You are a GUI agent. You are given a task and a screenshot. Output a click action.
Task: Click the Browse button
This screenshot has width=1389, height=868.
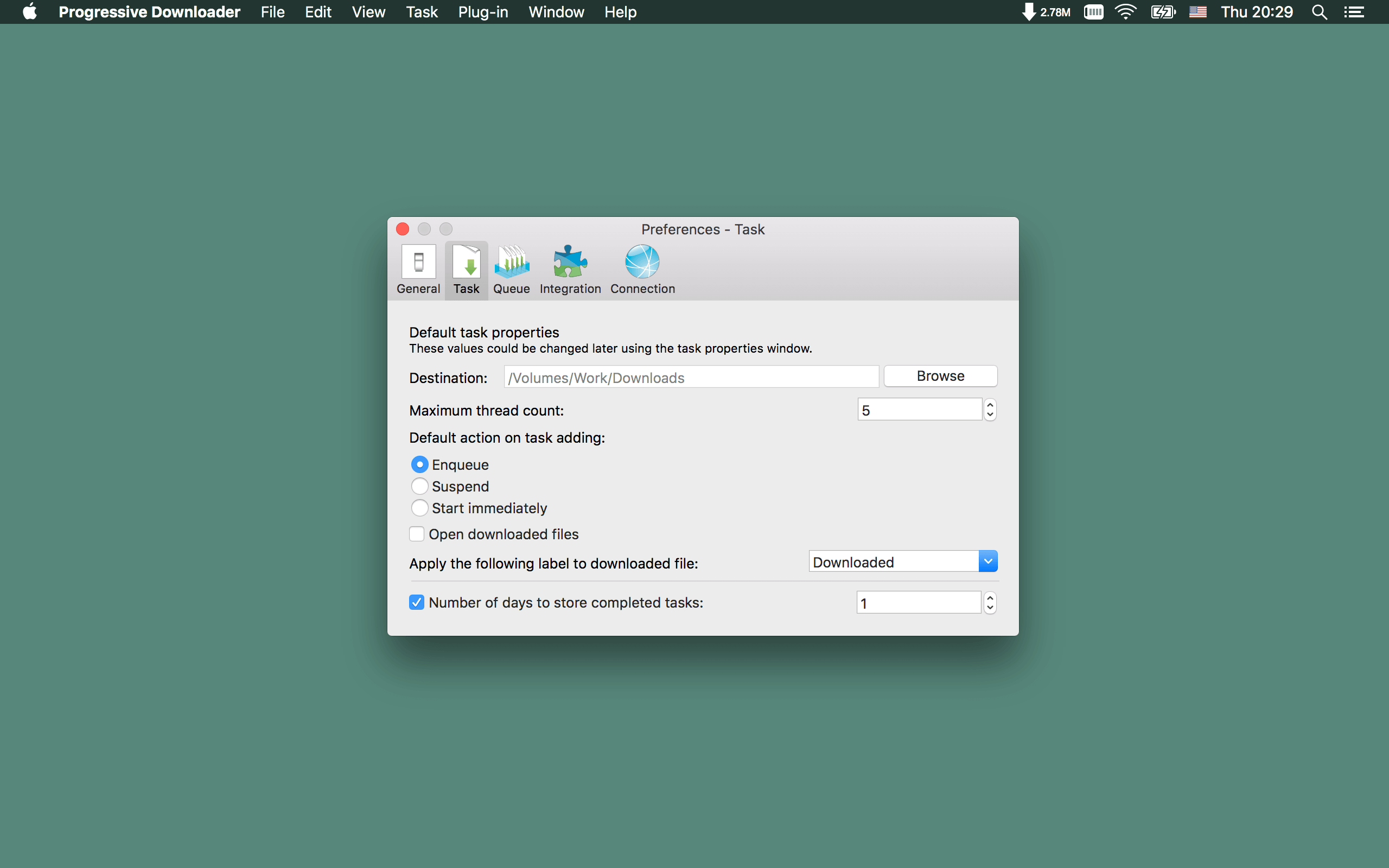click(x=941, y=376)
